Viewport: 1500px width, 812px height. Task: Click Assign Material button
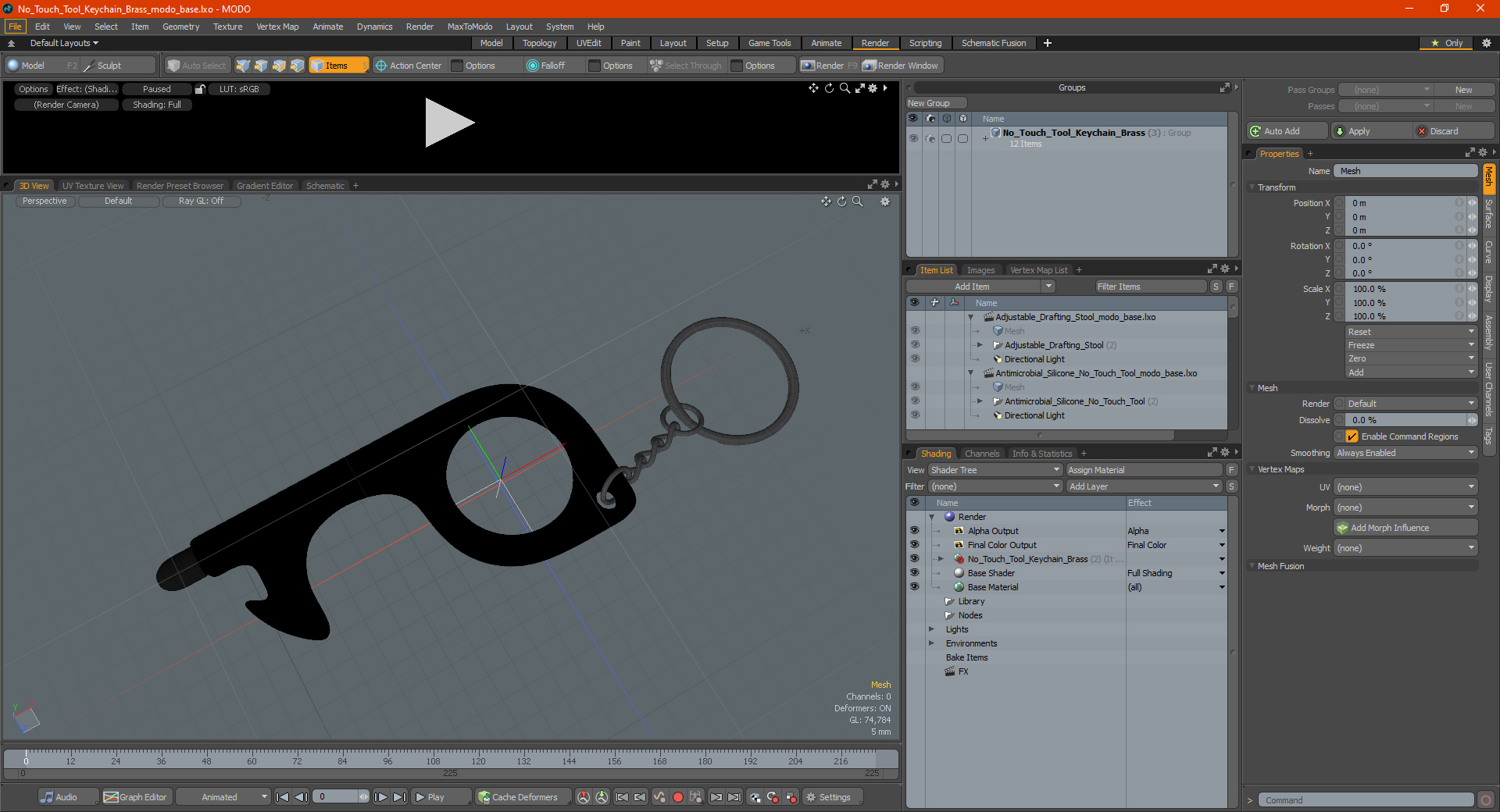tap(1144, 470)
